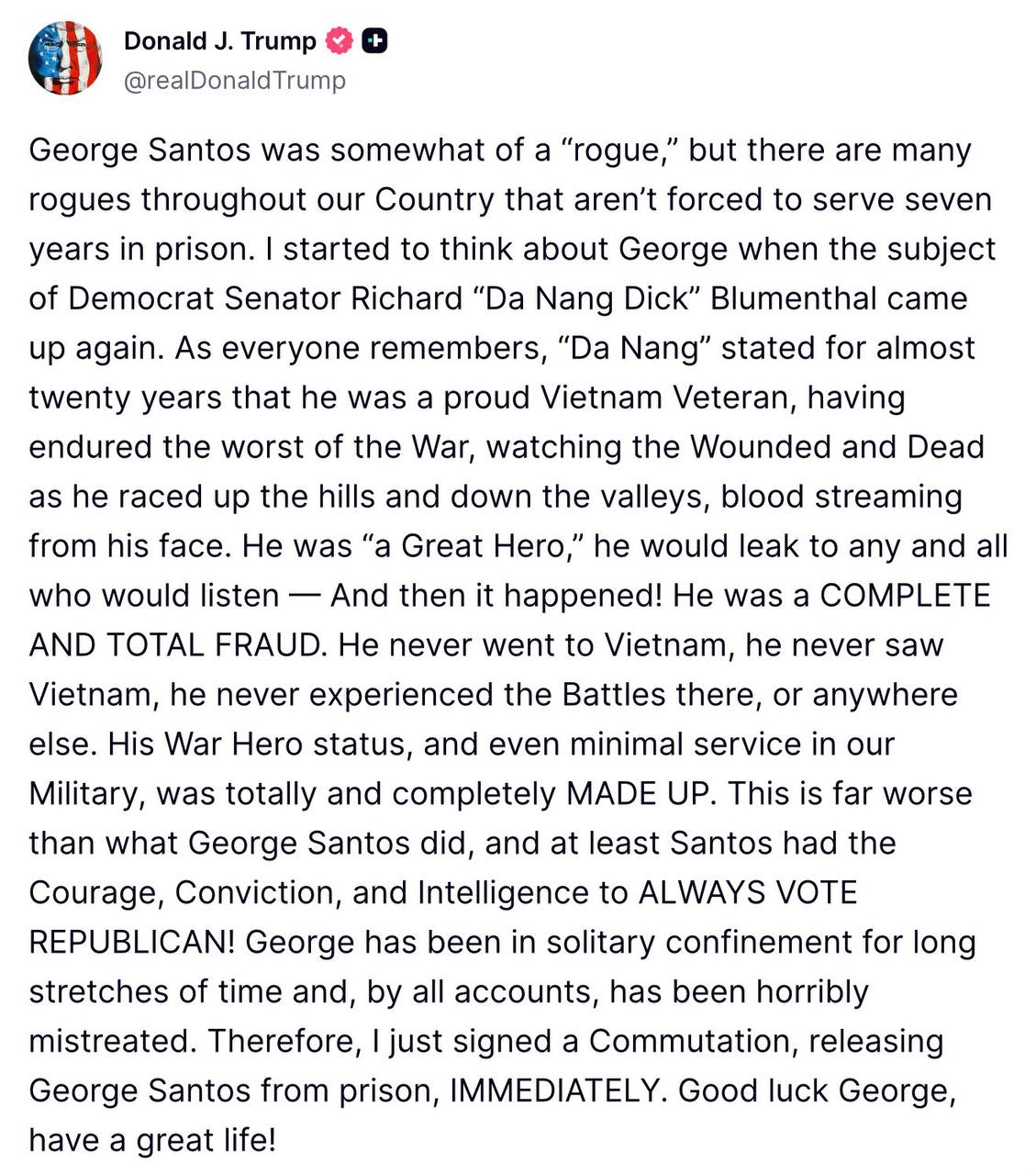Click the black plus badge icon
The image size is (1036, 1175).
pos(374,41)
